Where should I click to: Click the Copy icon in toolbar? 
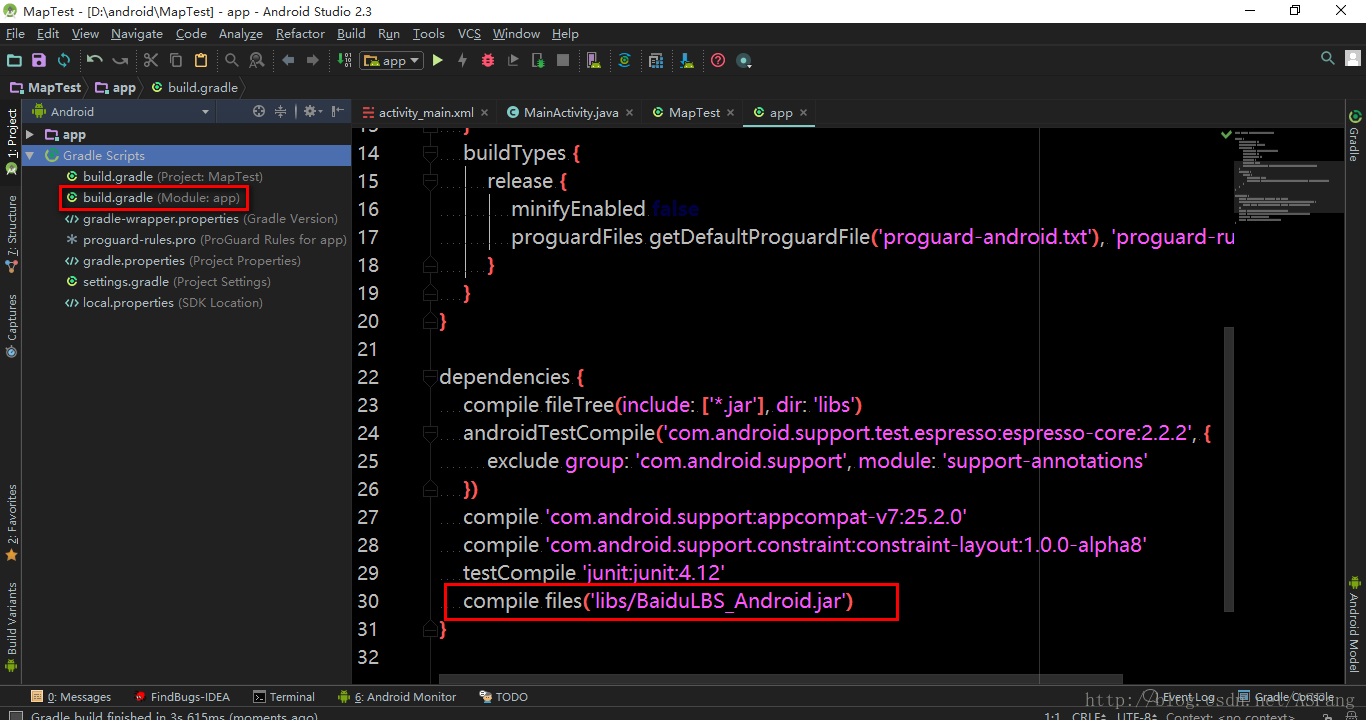[x=176, y=60]
